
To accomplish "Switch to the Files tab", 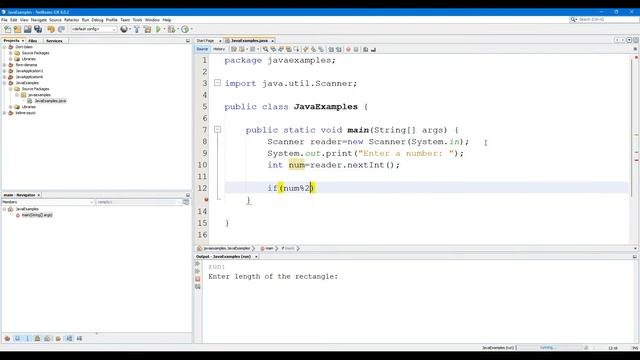I will point(33,41).
